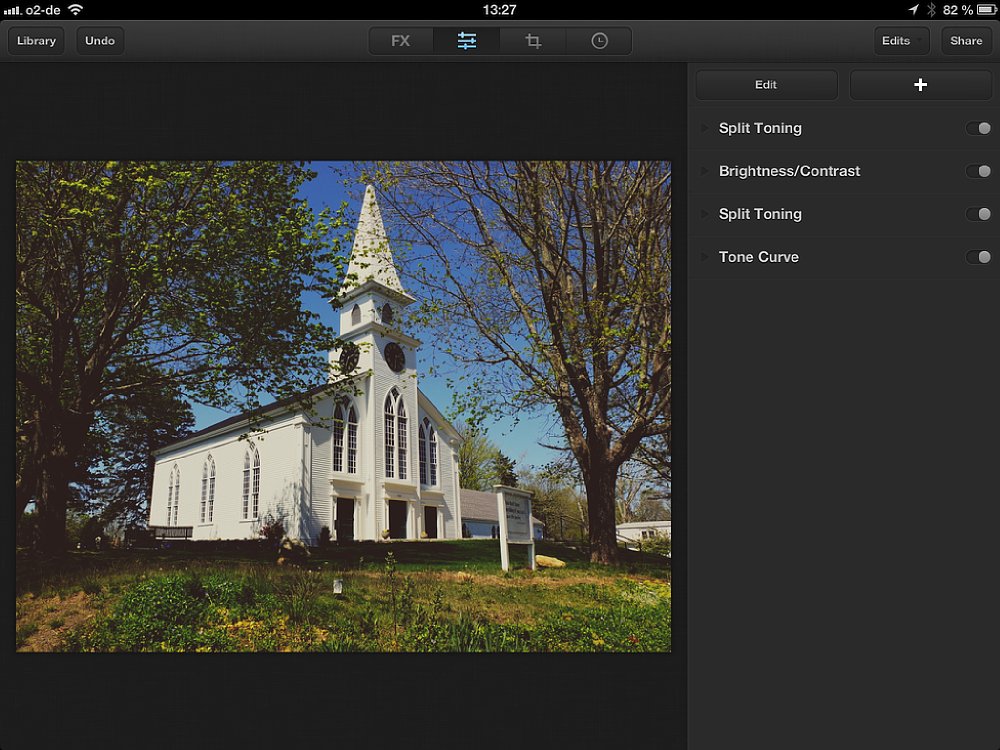Tap the church photo preview

[343, 406]
